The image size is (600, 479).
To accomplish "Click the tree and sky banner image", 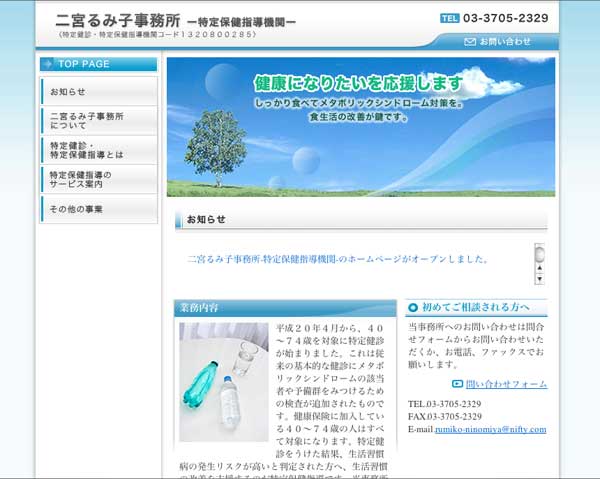I will 360,127.
